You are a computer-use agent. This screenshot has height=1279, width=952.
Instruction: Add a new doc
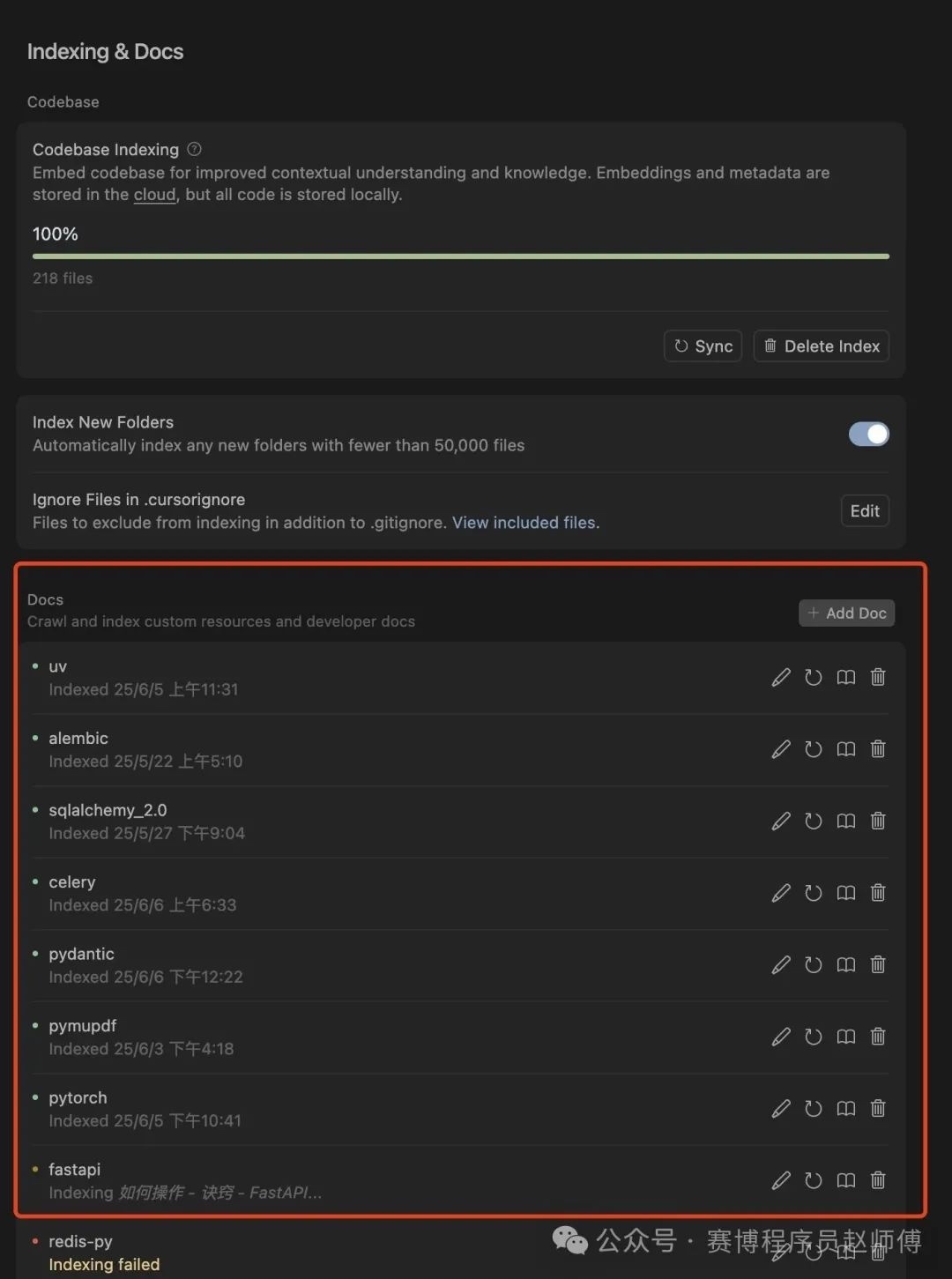tap(847, 613)
